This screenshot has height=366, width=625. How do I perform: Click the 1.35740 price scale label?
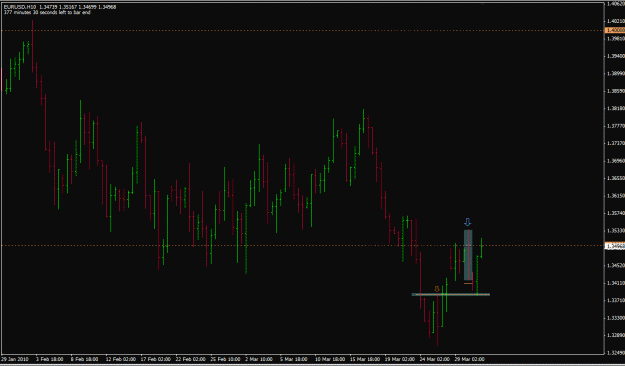coord(615,213)
